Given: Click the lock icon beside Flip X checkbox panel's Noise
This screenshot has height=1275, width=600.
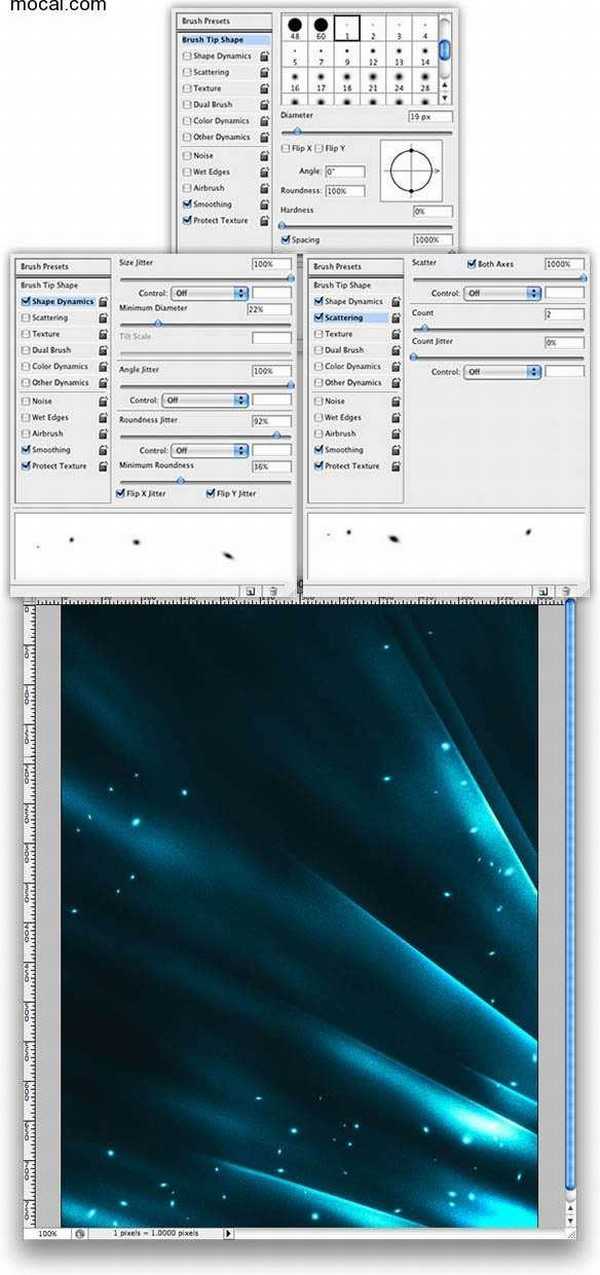Looking at the screenshot, I should (263, 156).
